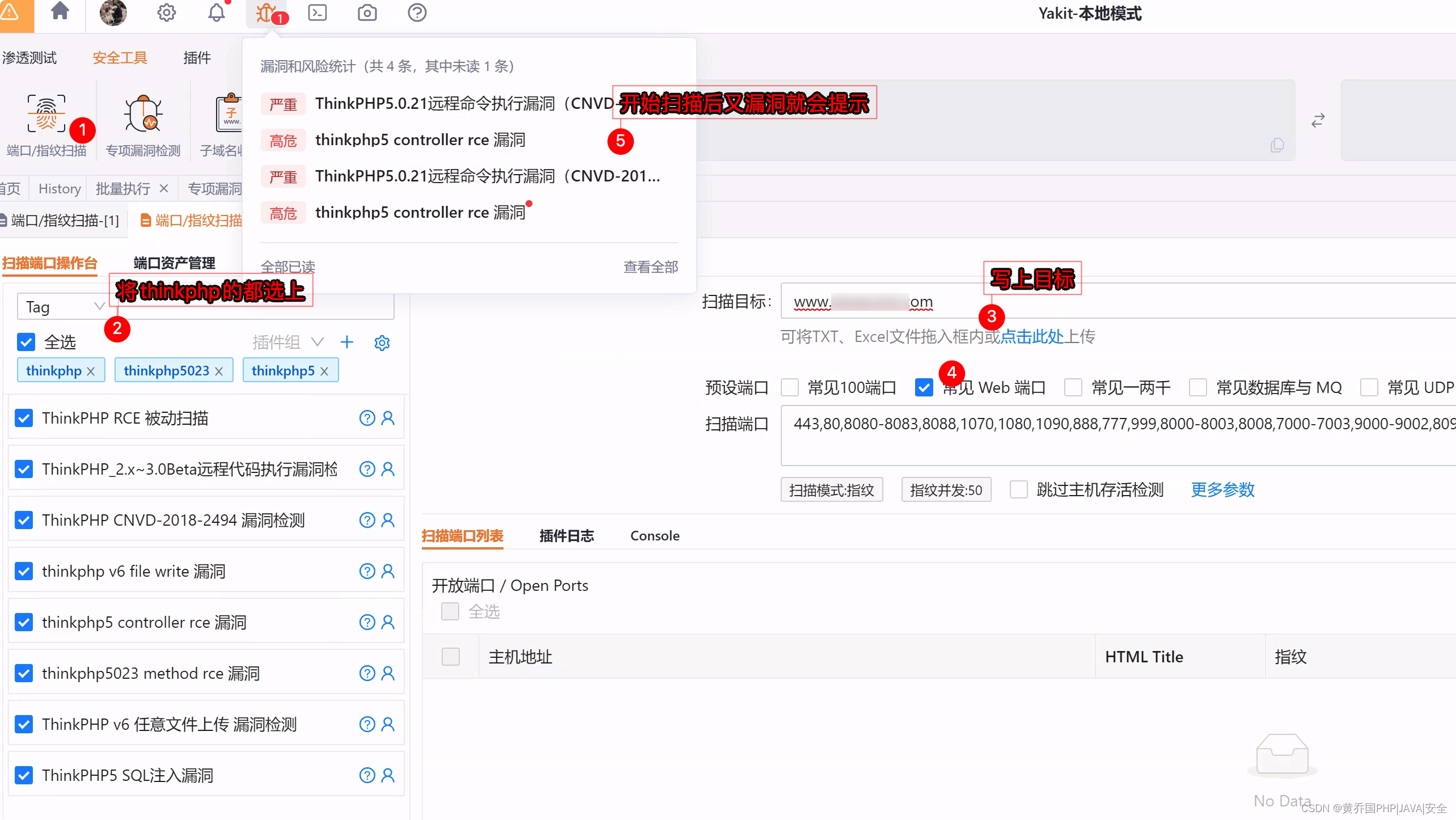Viewport: 1456px width, 820px height.
Task: Close the 批量执行 tab
Action: click(x=164, y=188)
